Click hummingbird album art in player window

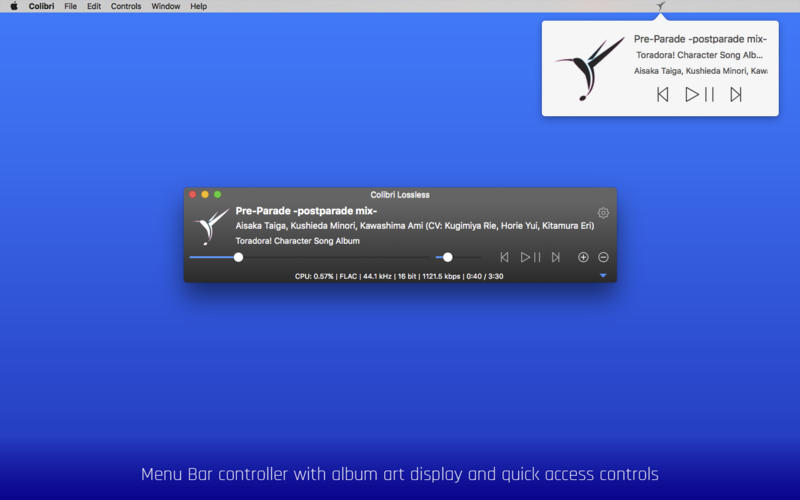point(211,226)
